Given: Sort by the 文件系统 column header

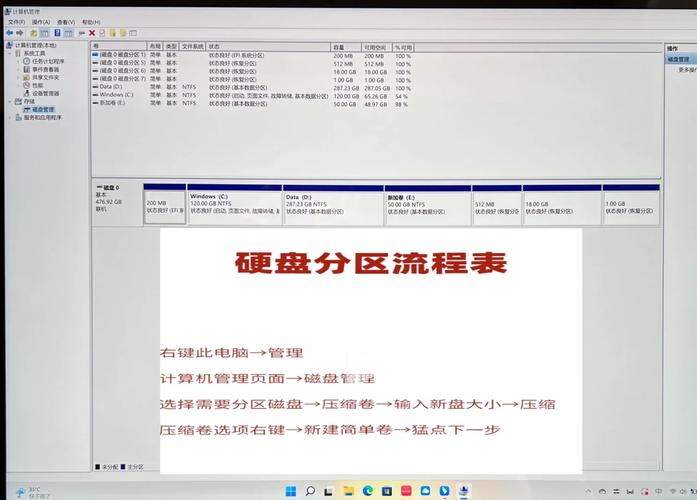Looking at the screenshot, I should click(192, 46).
